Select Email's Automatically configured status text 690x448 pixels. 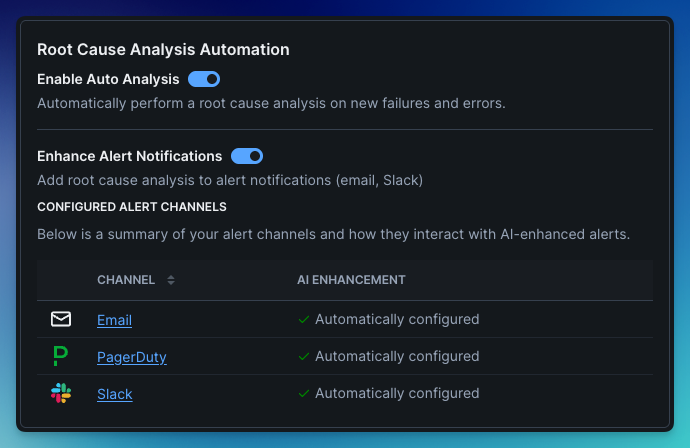397,320
